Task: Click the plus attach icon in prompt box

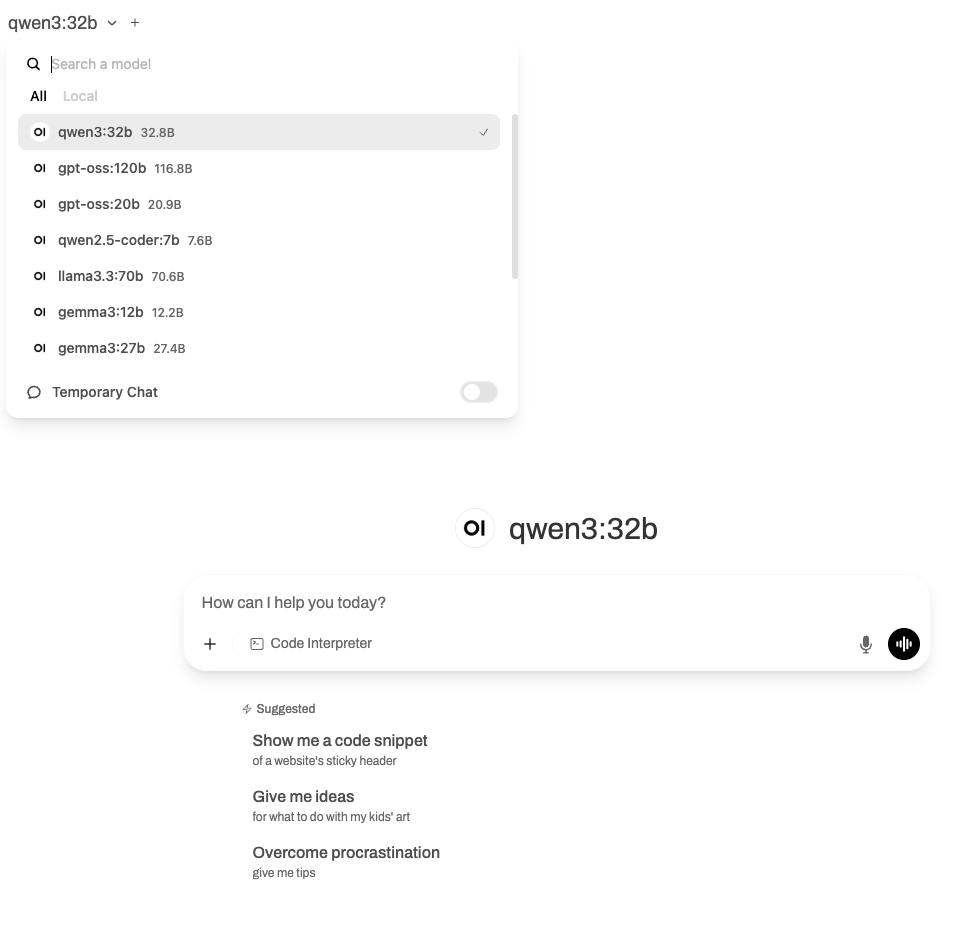Action: point(210,644)
